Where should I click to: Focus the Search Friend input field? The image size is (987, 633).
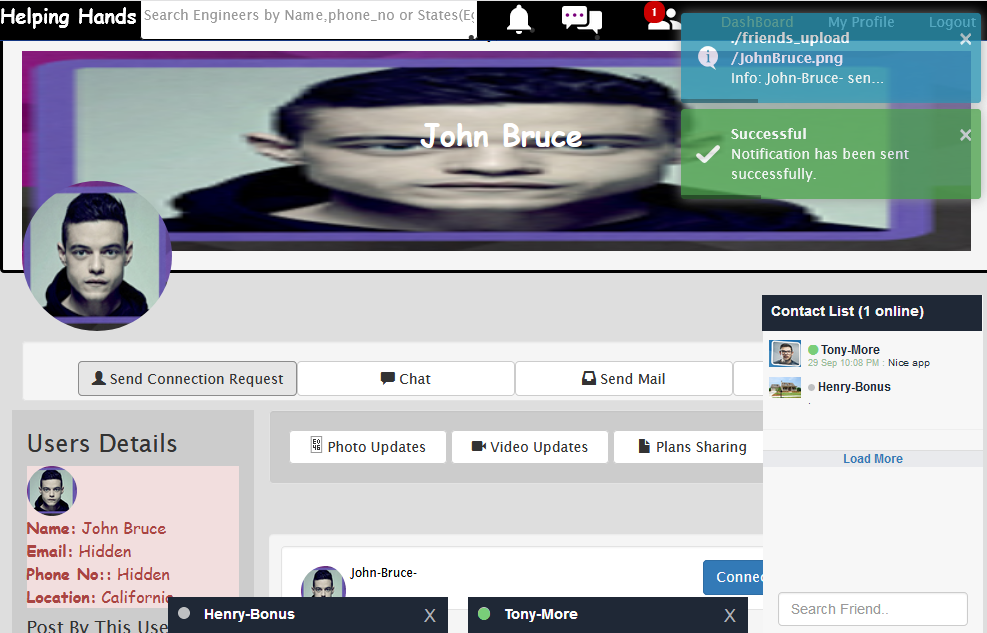pos(872,609)
